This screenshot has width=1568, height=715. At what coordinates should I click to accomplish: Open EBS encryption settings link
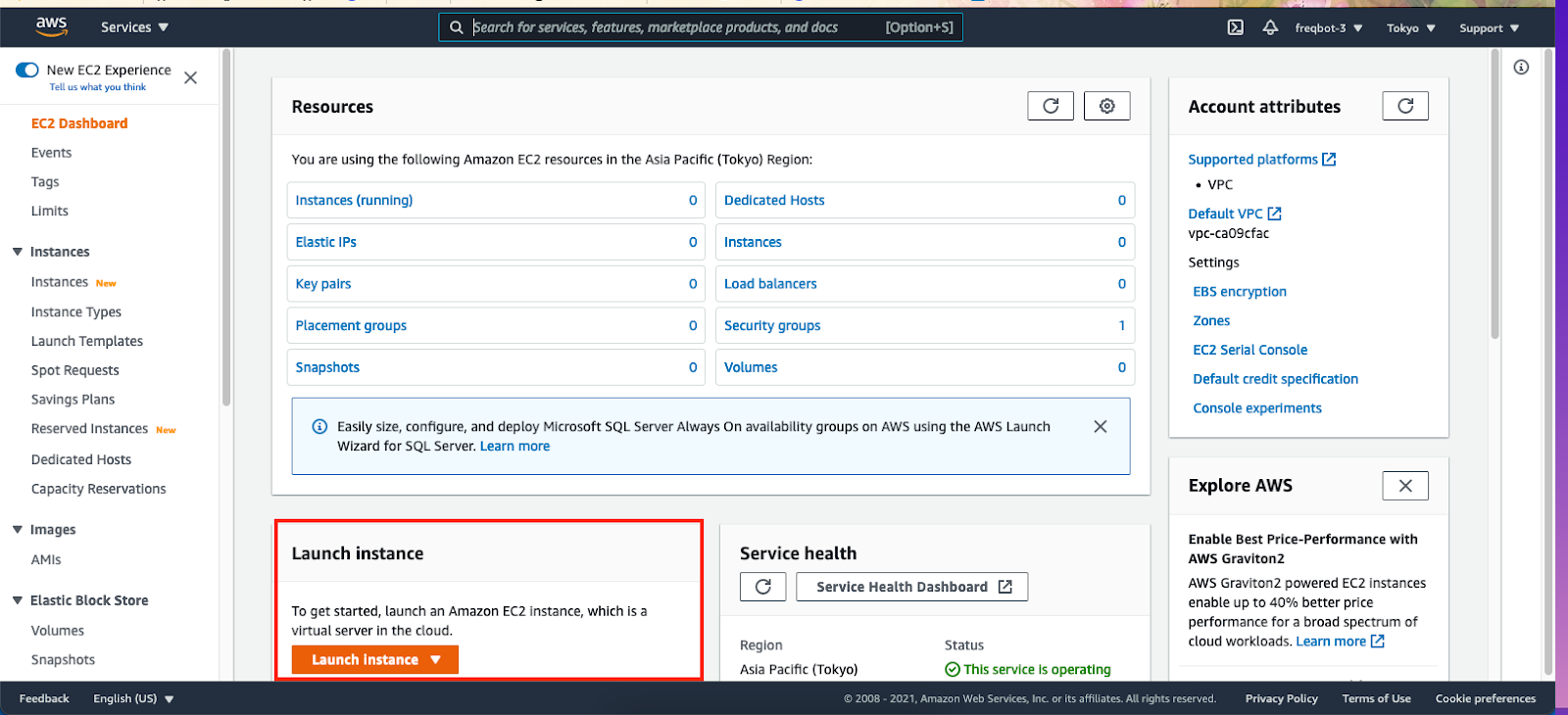pos(1240,292)
